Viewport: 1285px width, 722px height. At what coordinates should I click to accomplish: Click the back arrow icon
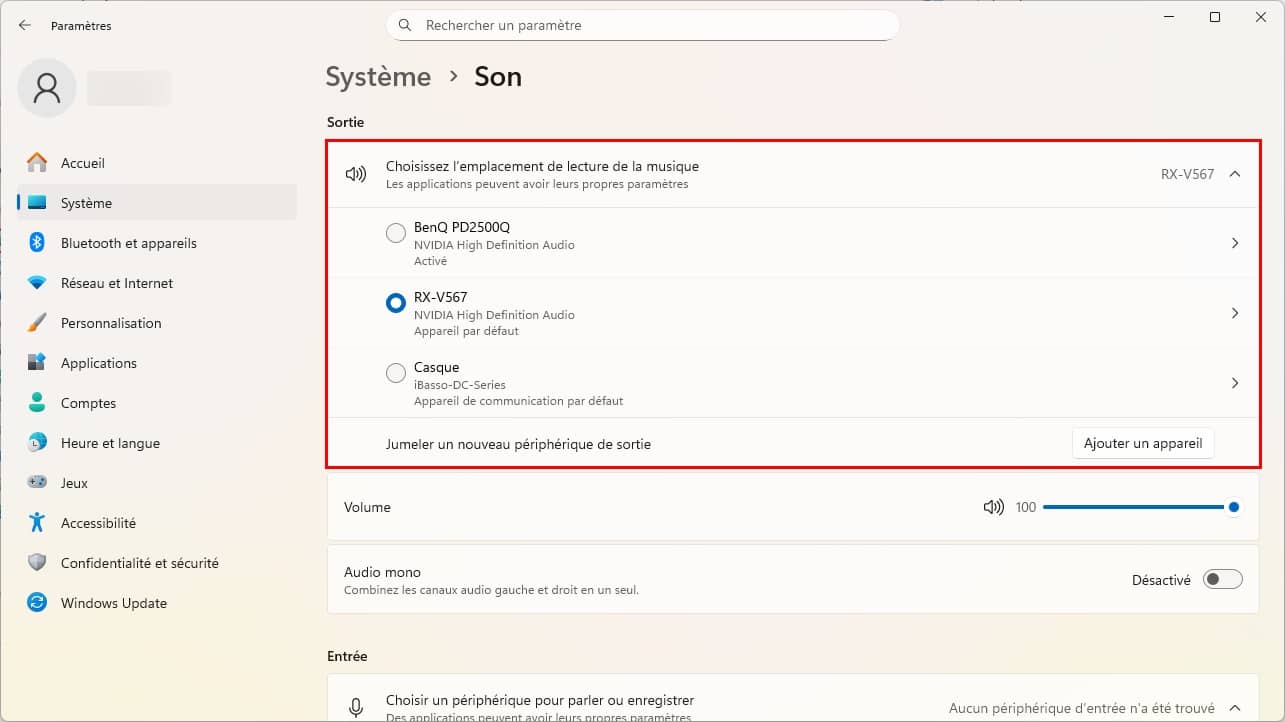point(25,25)
